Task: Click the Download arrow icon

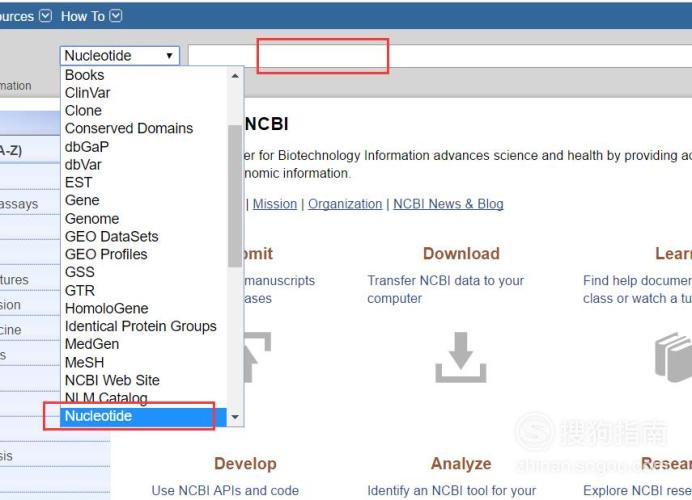Action: click(x=461, y=357)
